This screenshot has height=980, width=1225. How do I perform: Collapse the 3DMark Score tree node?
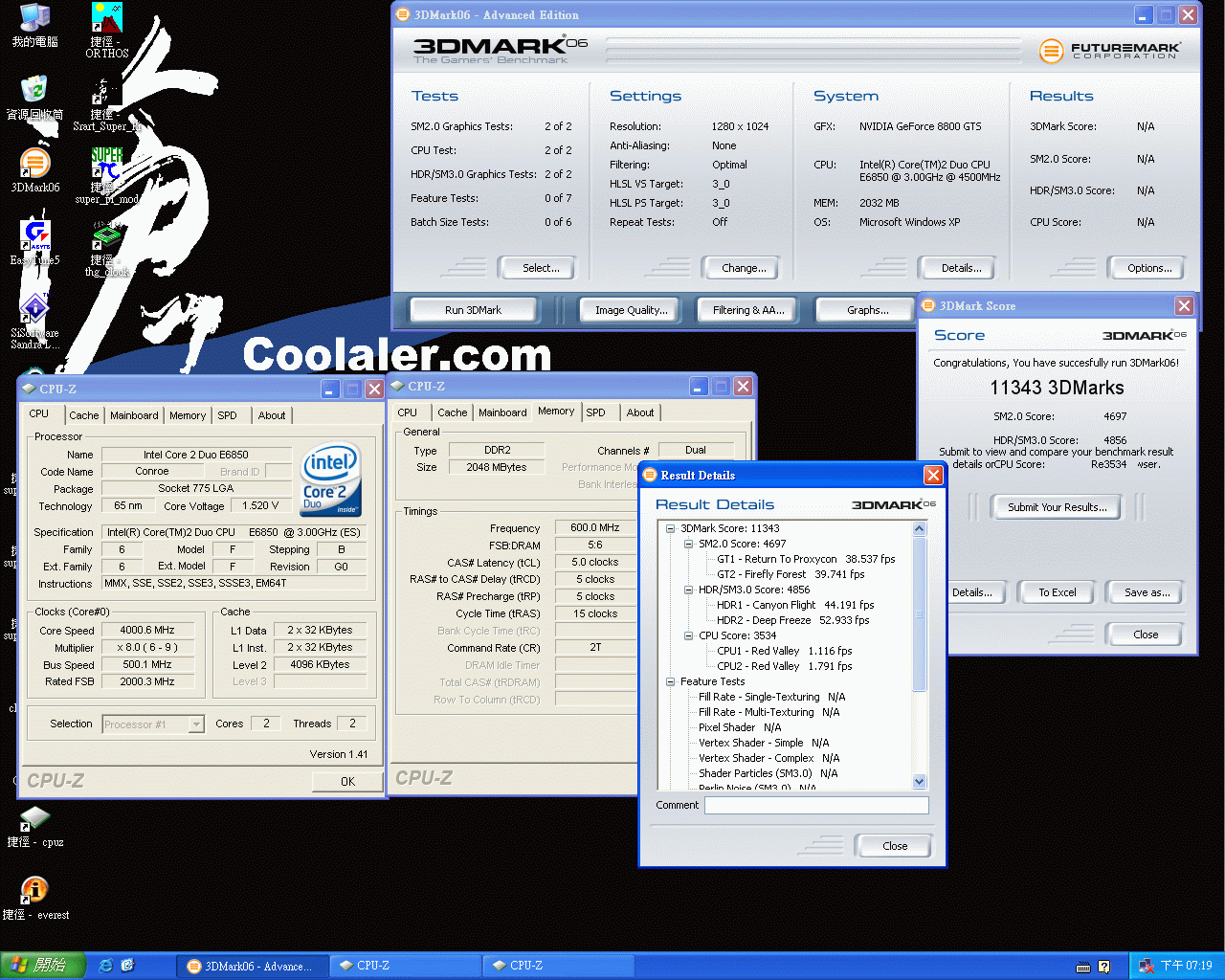pyautogui.click(x=670, y=529)
